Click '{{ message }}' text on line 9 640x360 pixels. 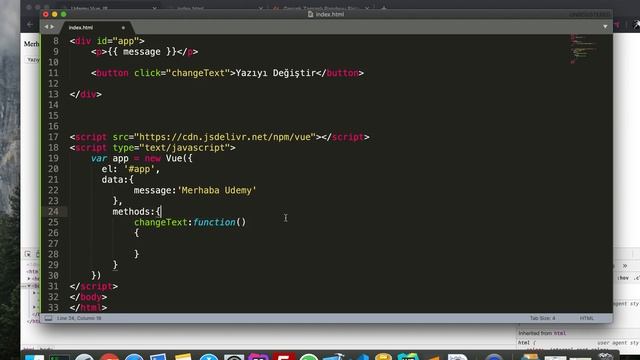pos(142,52)
